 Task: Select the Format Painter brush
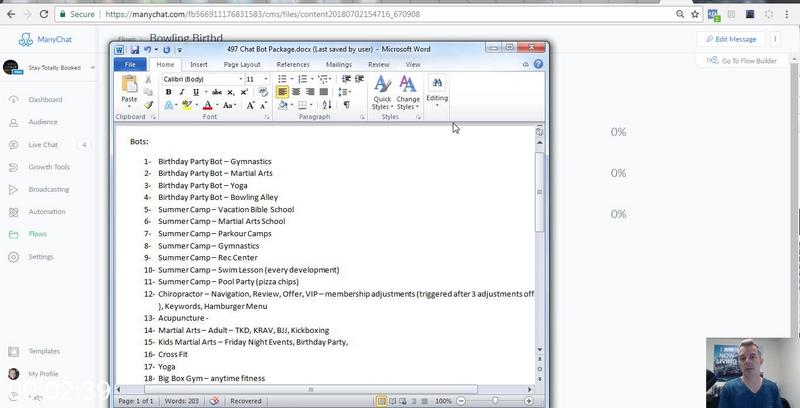[148, 105]
